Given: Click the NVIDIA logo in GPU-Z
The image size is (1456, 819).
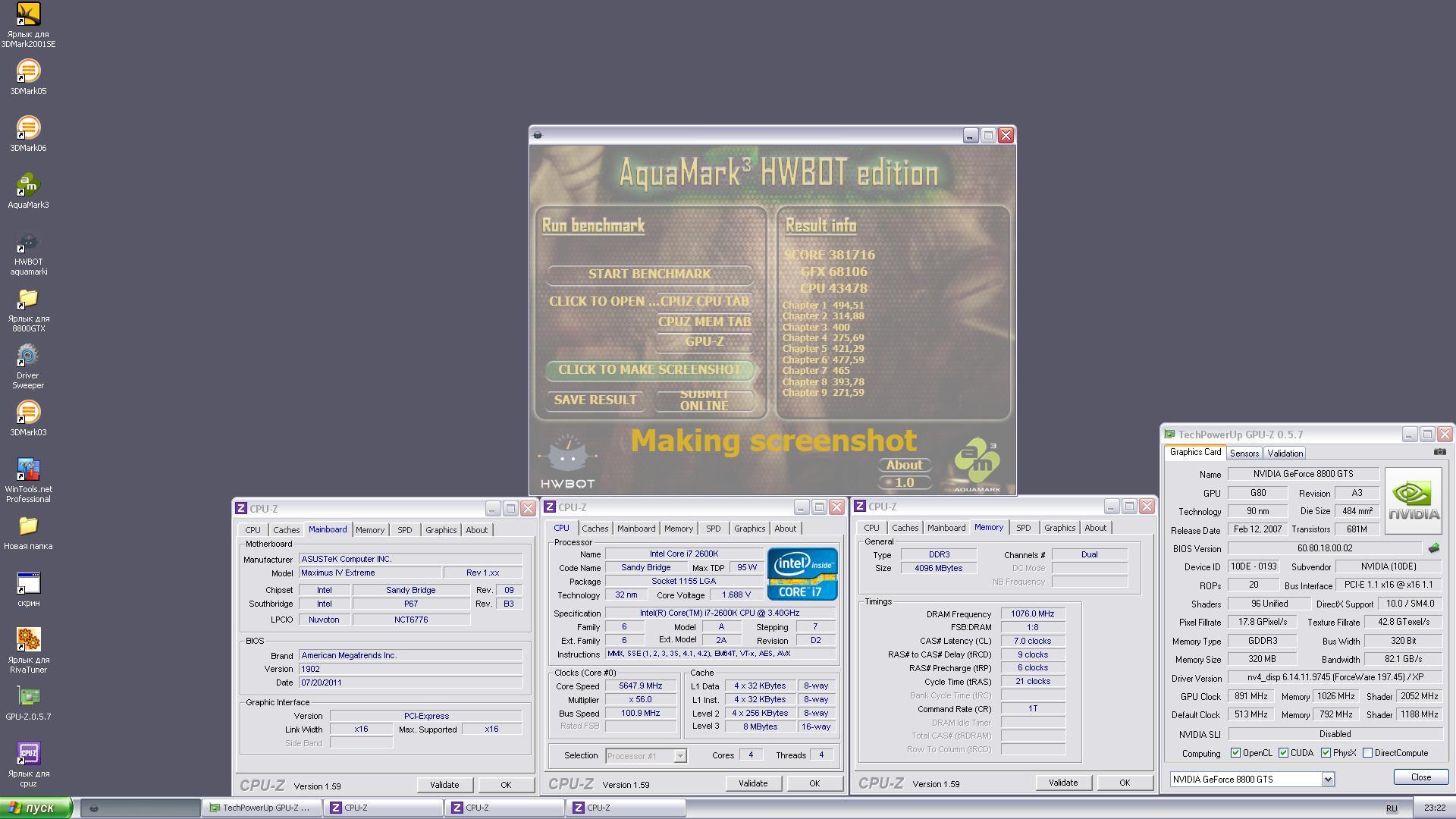Looking at the screenshot, I should coord(1413,501).
